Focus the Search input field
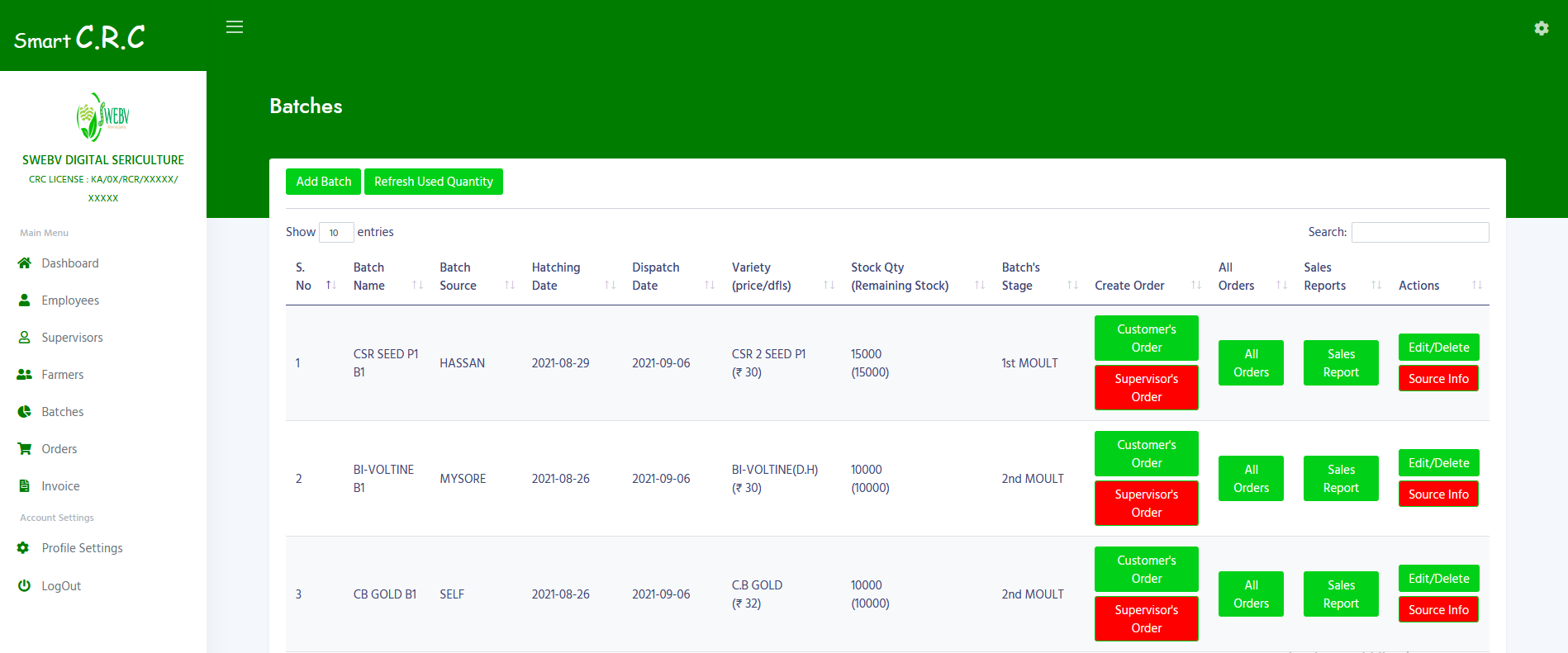This screenshot has height=653, width=1568. click(1419, 233)
